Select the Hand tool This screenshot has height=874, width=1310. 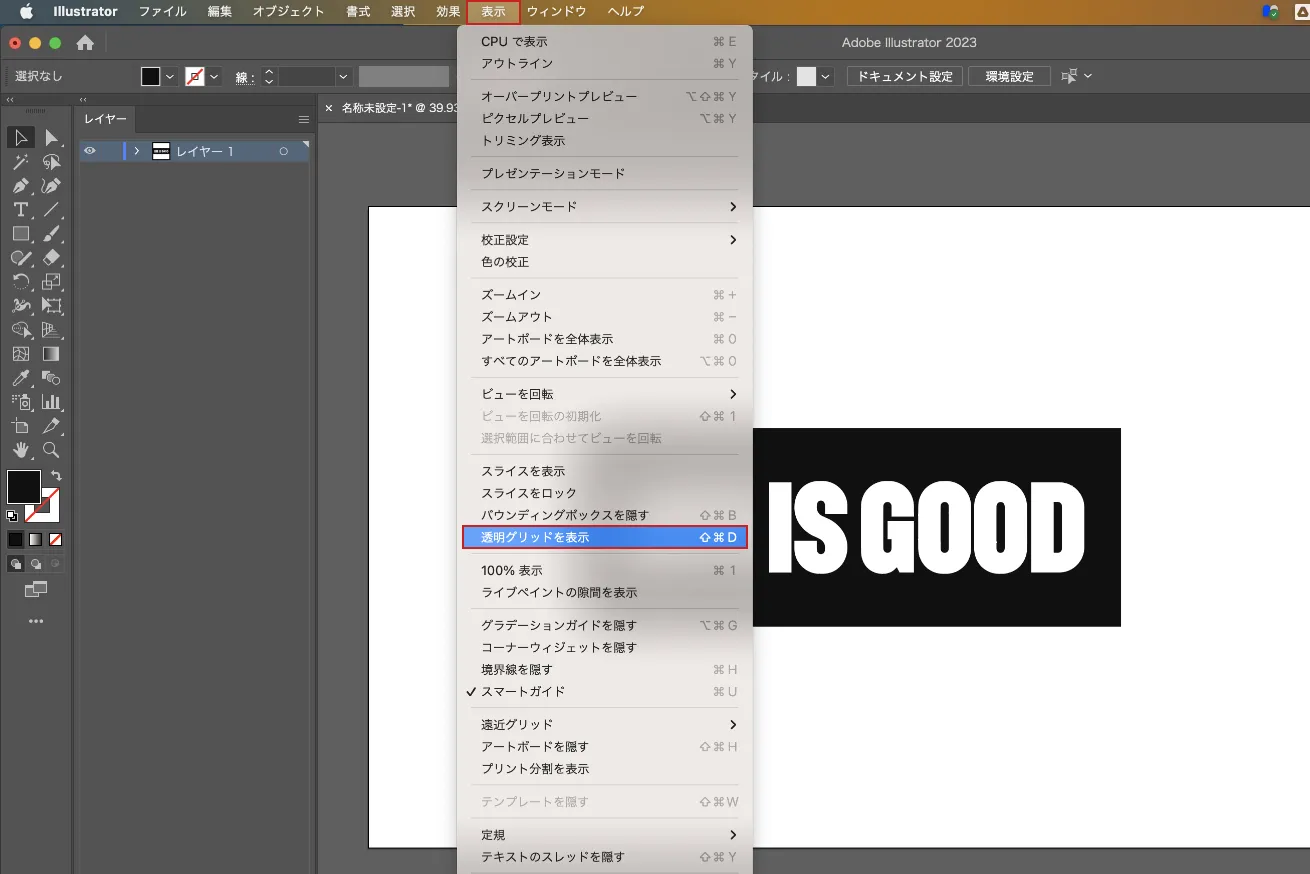pyautogui.click(x=20, y=450)
